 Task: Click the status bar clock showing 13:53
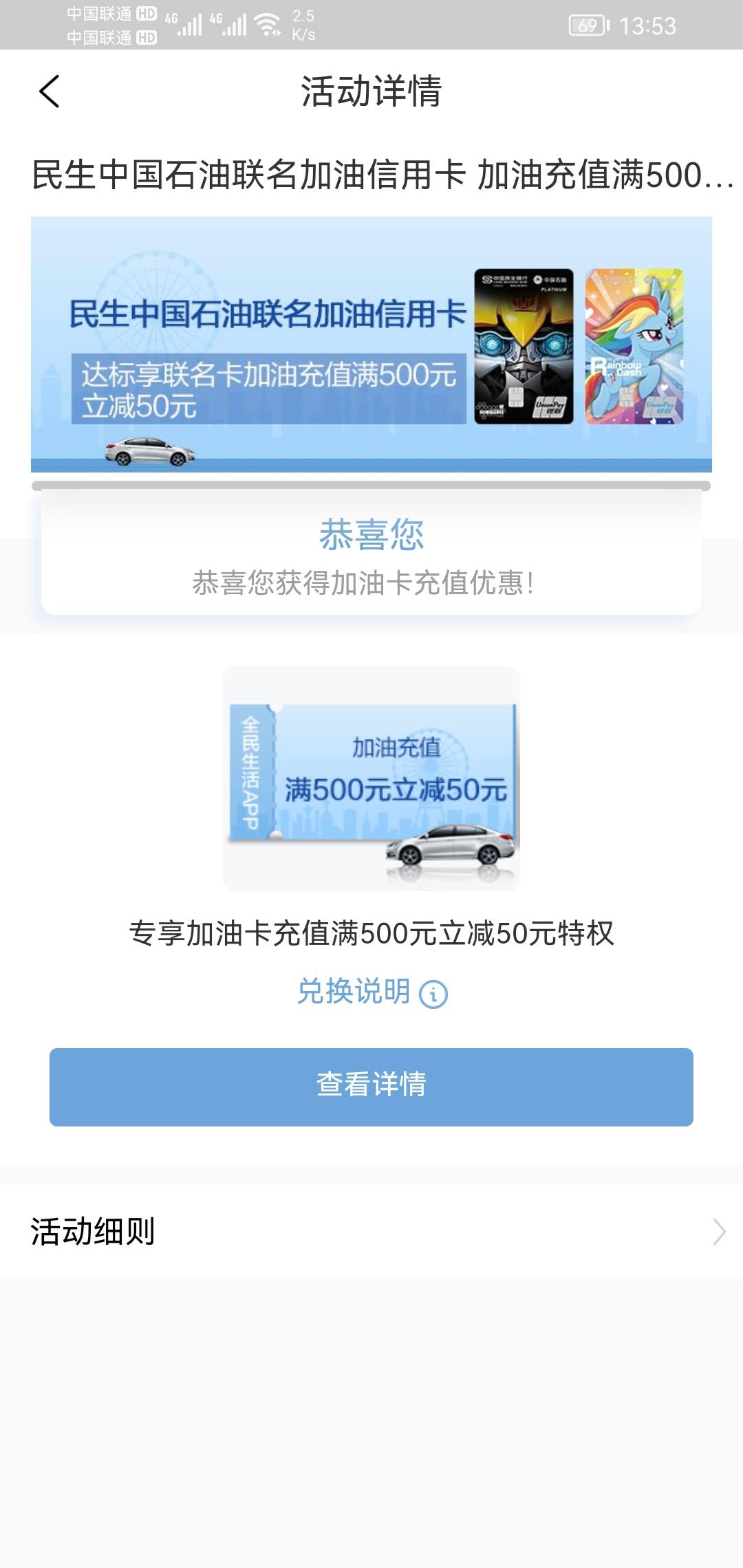(x=647, y=26)
